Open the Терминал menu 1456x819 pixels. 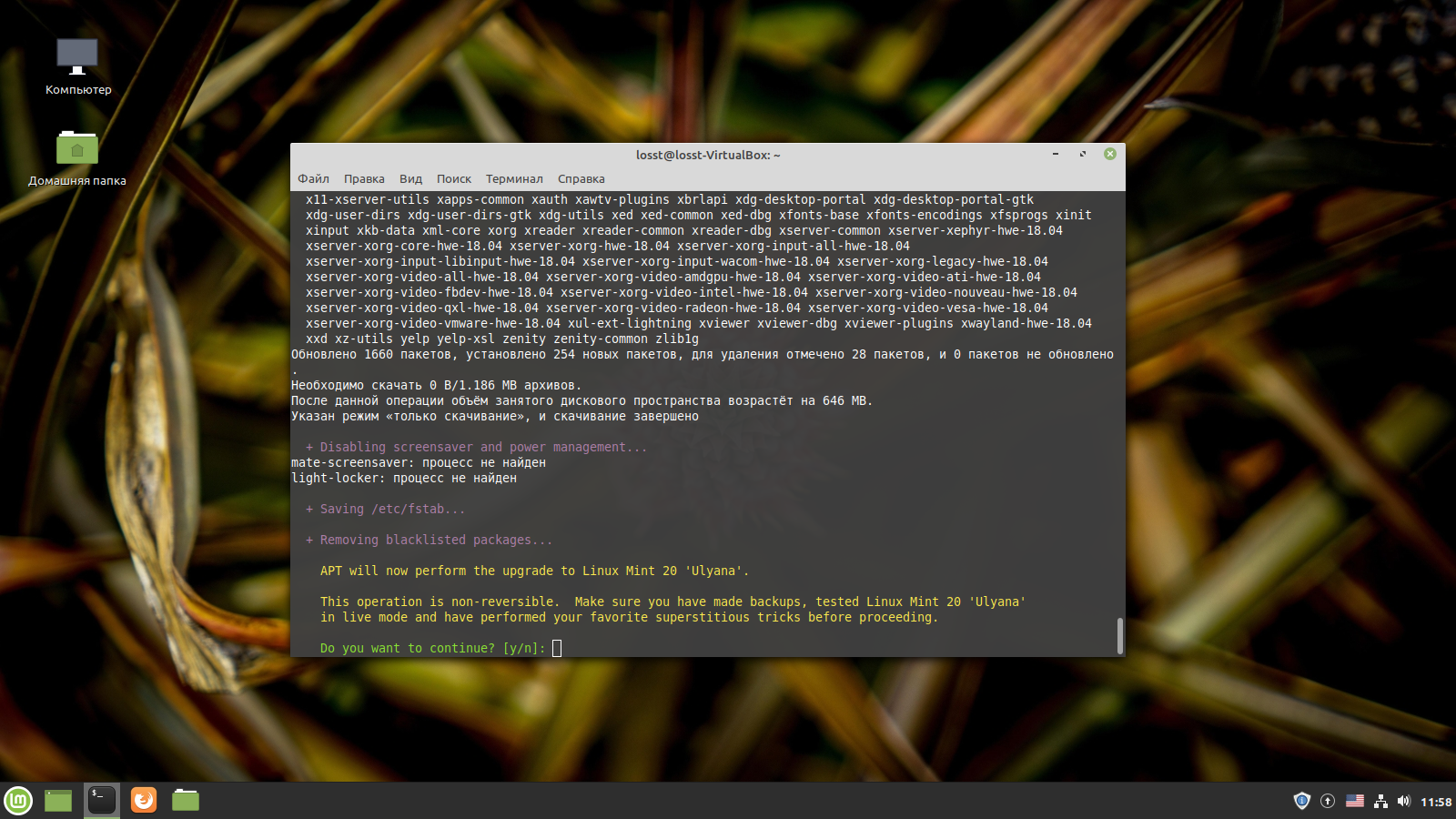point(514,178)
